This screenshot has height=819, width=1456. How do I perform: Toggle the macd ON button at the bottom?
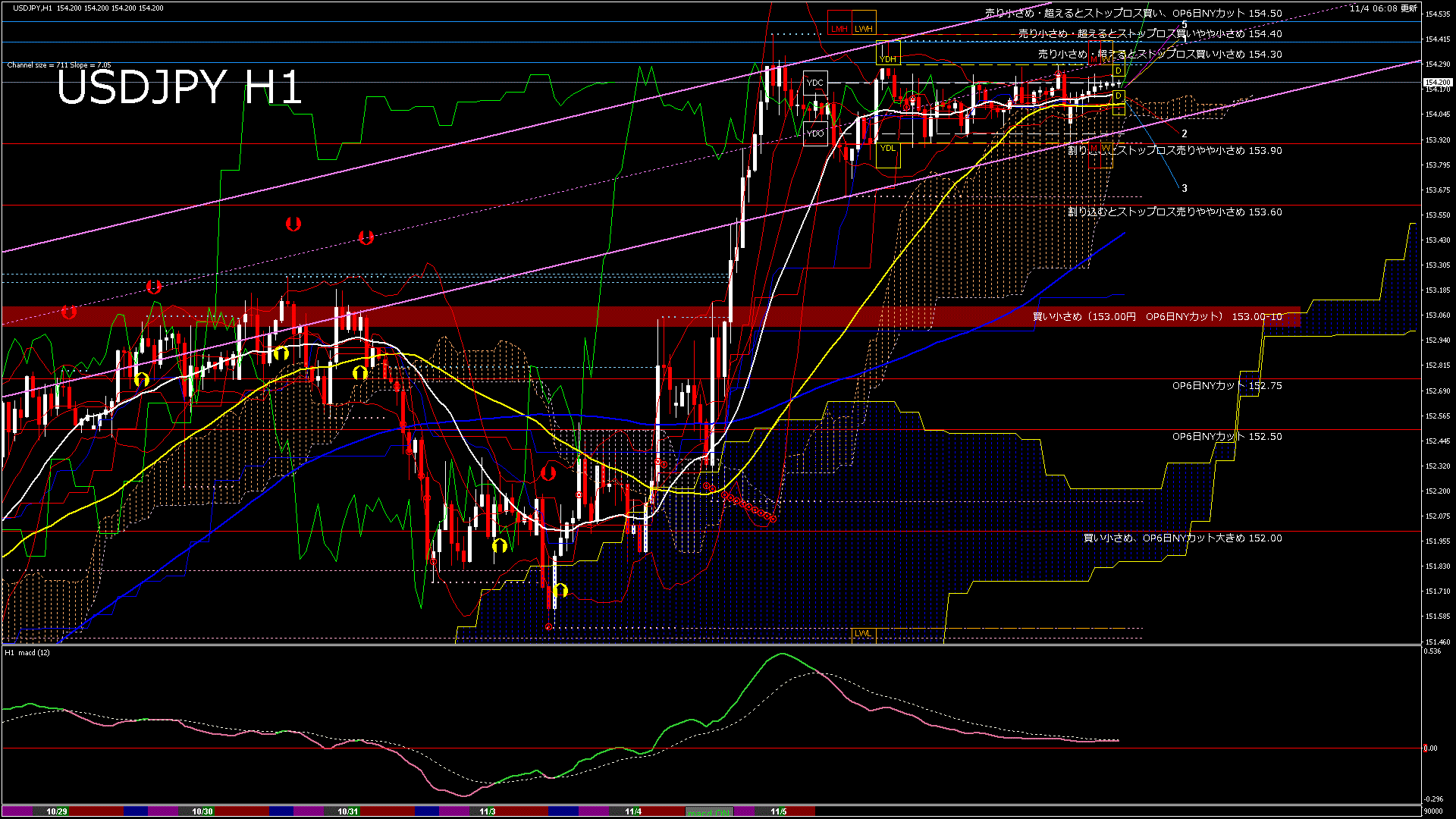[709, 811]
